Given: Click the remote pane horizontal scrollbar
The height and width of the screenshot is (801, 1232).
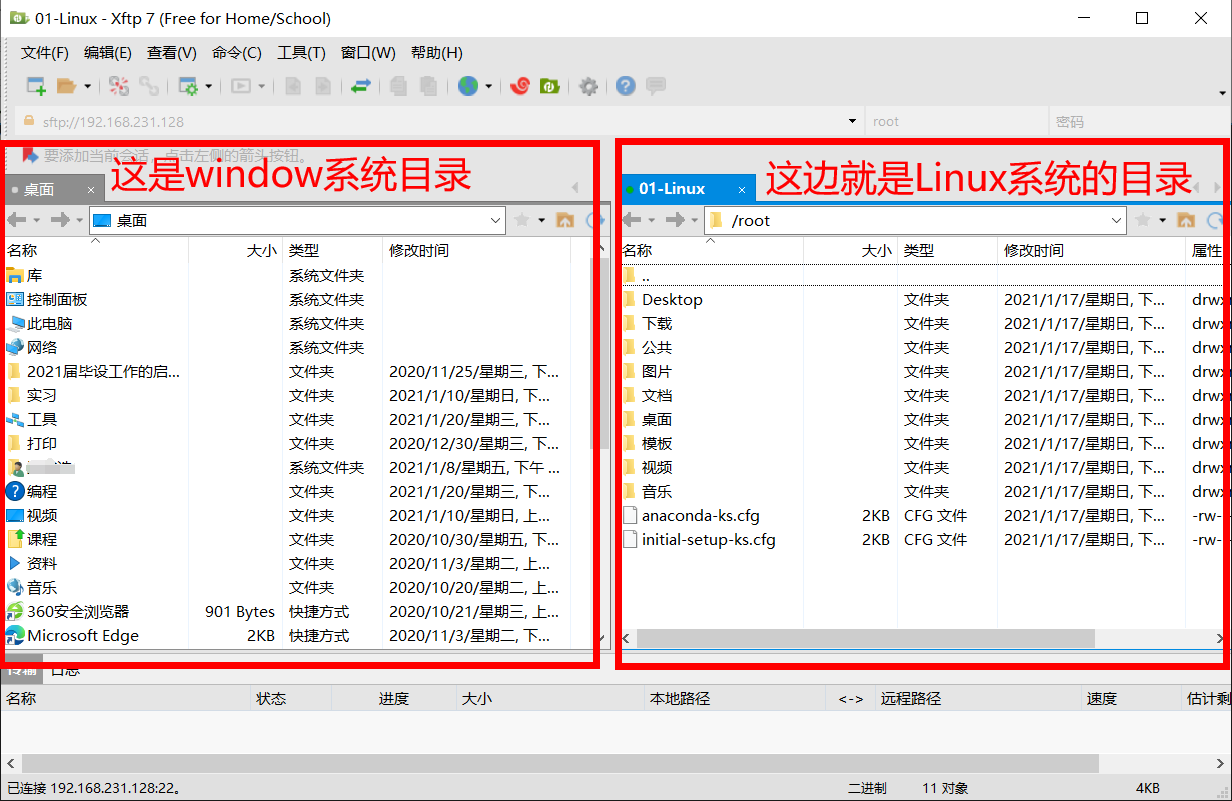Looking at the screenshot, I should (x=865, y=638).
